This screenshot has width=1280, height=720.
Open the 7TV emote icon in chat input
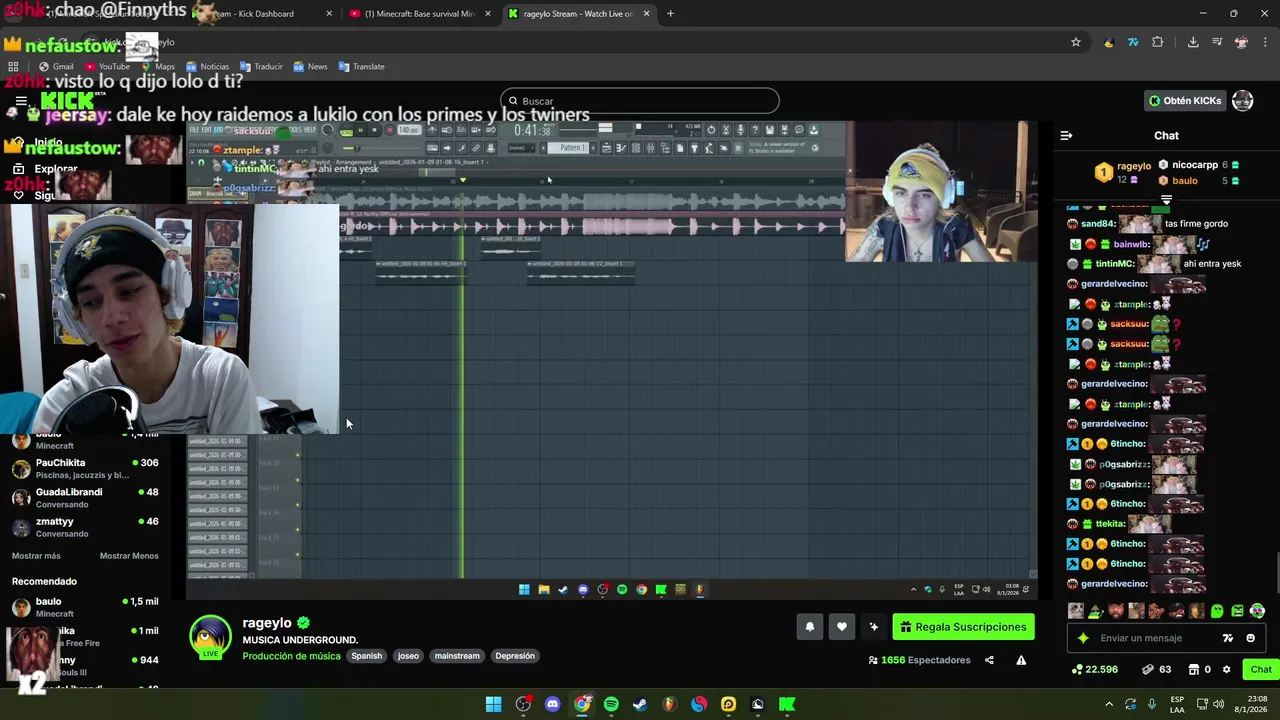[1228, 638]
